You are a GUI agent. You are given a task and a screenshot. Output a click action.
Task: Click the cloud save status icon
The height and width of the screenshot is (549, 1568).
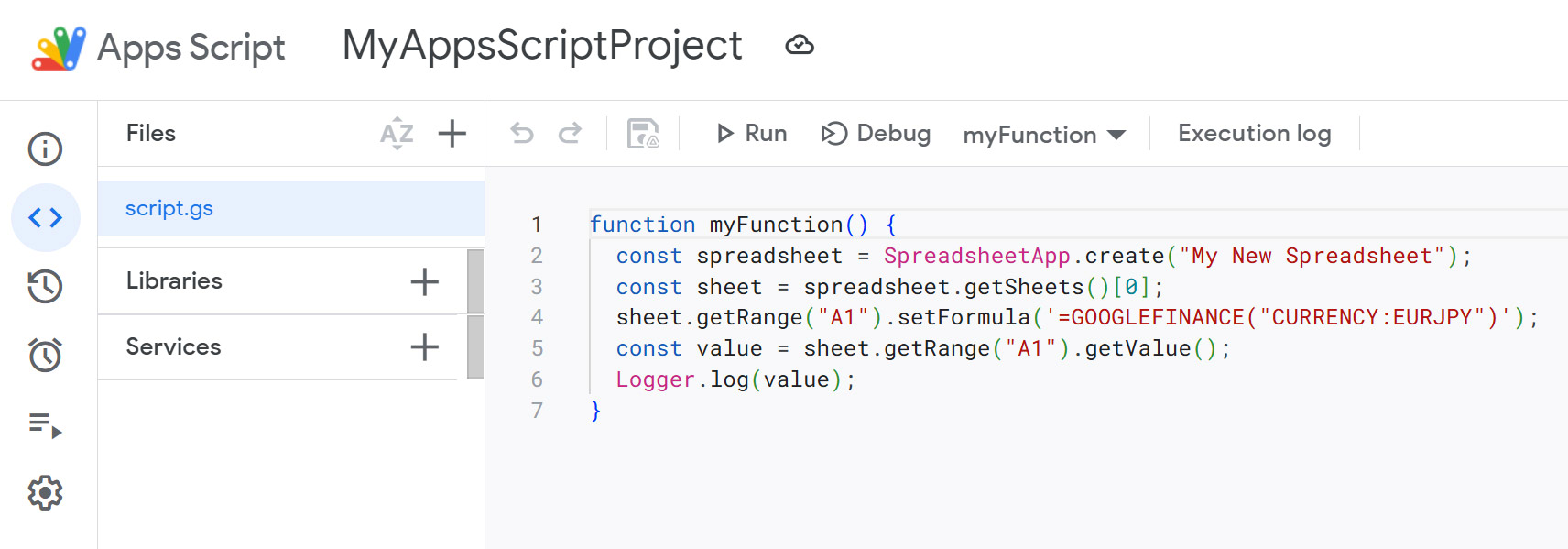coord(800,46)
